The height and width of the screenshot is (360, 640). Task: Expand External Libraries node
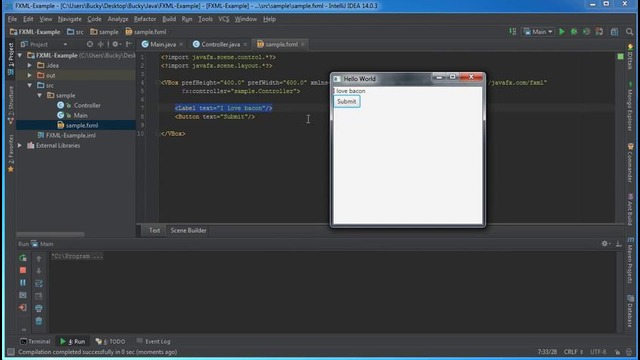click(20, 145)
